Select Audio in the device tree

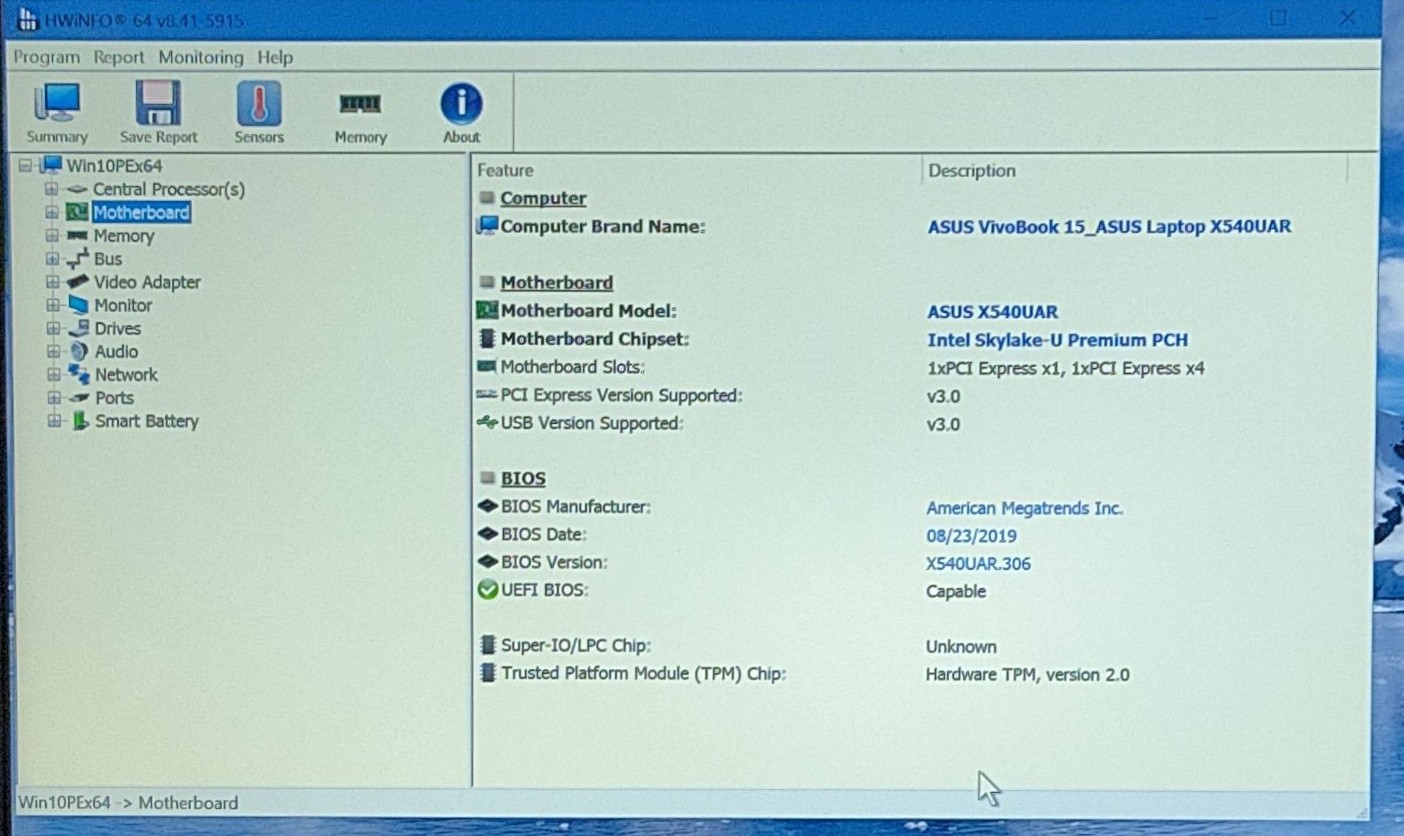(117, 351)
